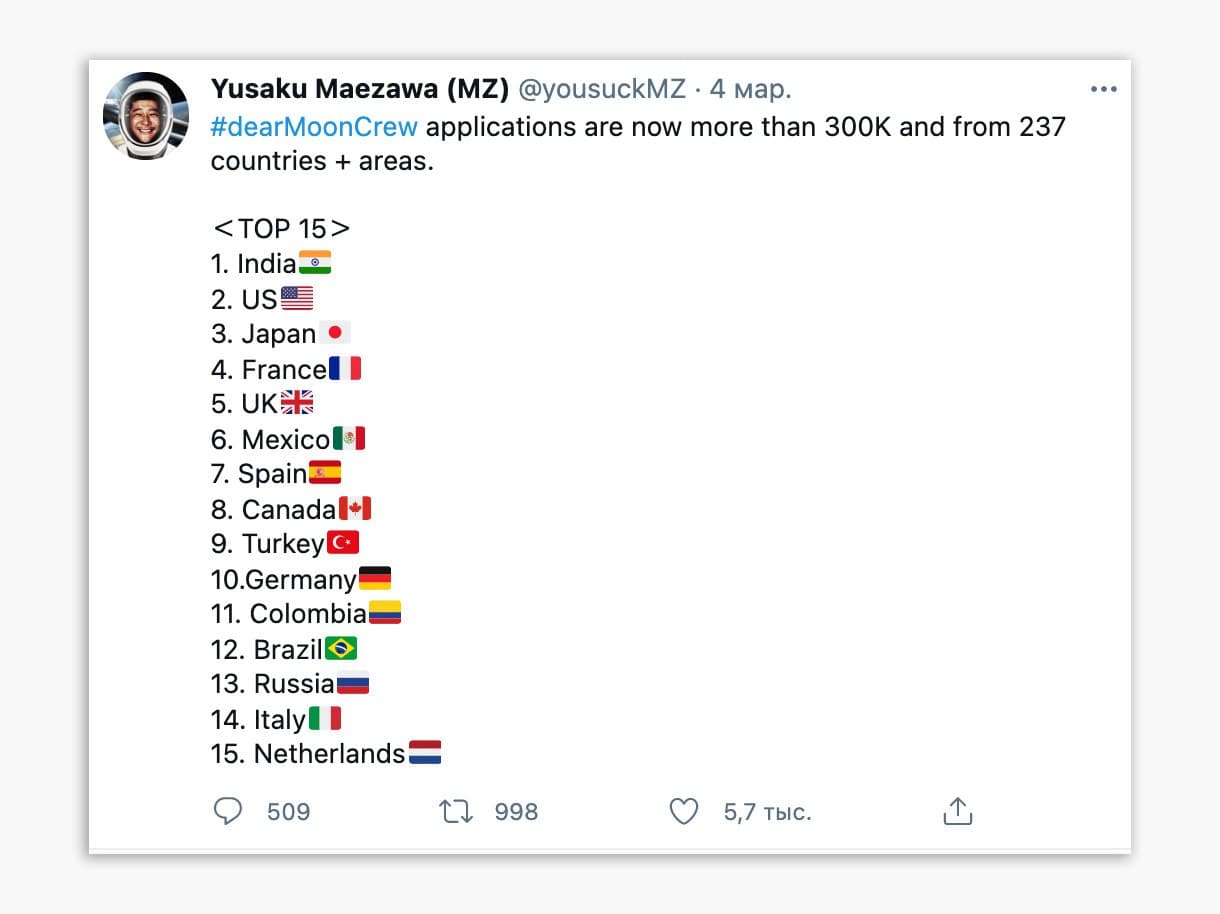The width and height of the screenshot is (1220, 914).
Task: Click the 509 replies count
Action: [x=288, y=812]
